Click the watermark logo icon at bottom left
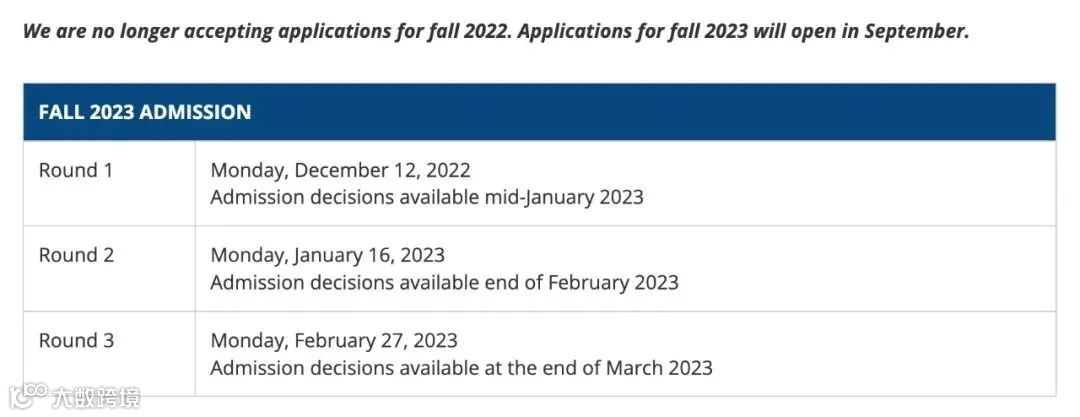The height and width of the screenshot is (417, 1080). click(28, 396)
